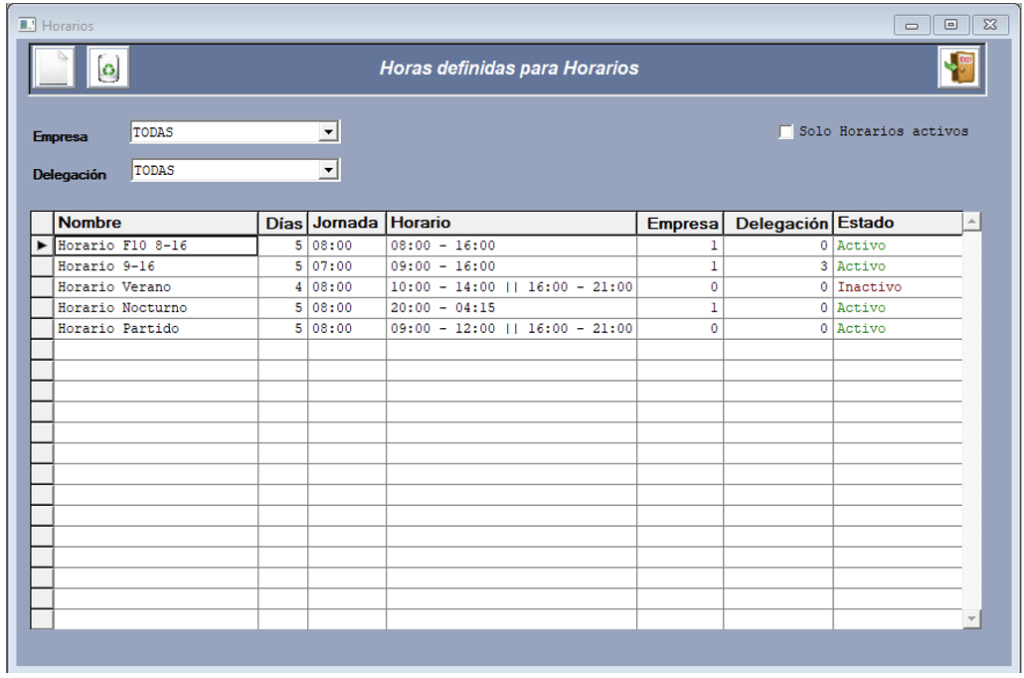This screenshot has height=678, width=1024.
Task: Click the exit door icon
Action: (x=958, y=69)
